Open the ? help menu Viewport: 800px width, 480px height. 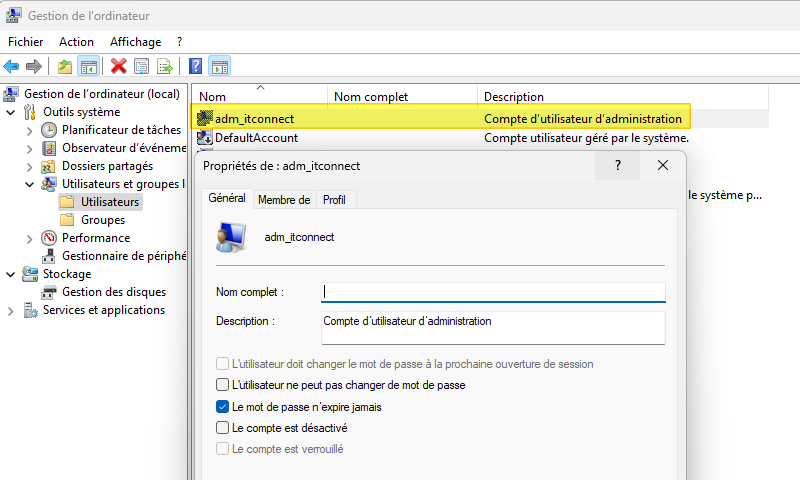[180, 42]
